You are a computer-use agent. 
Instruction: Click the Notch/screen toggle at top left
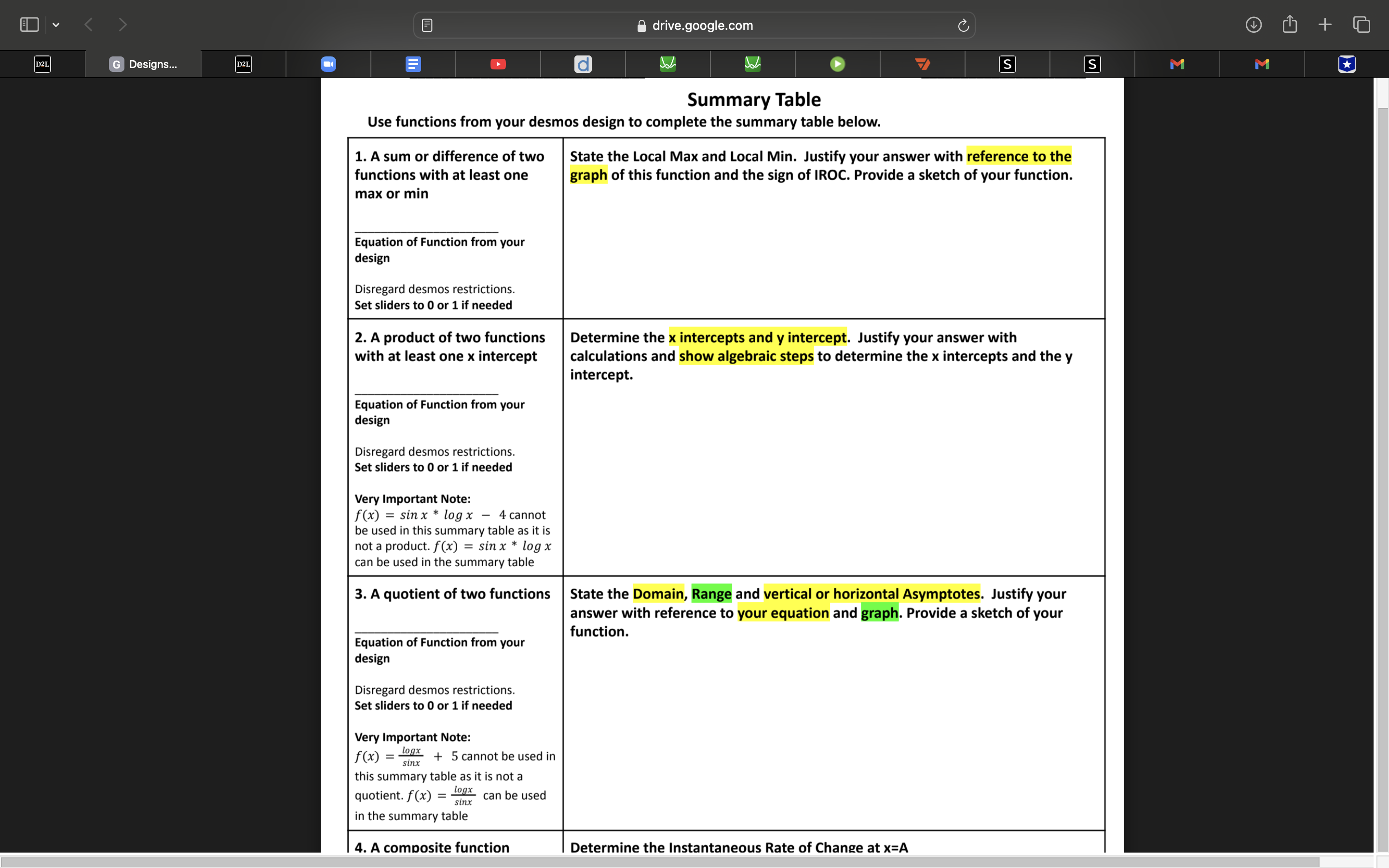pos(29,25)
